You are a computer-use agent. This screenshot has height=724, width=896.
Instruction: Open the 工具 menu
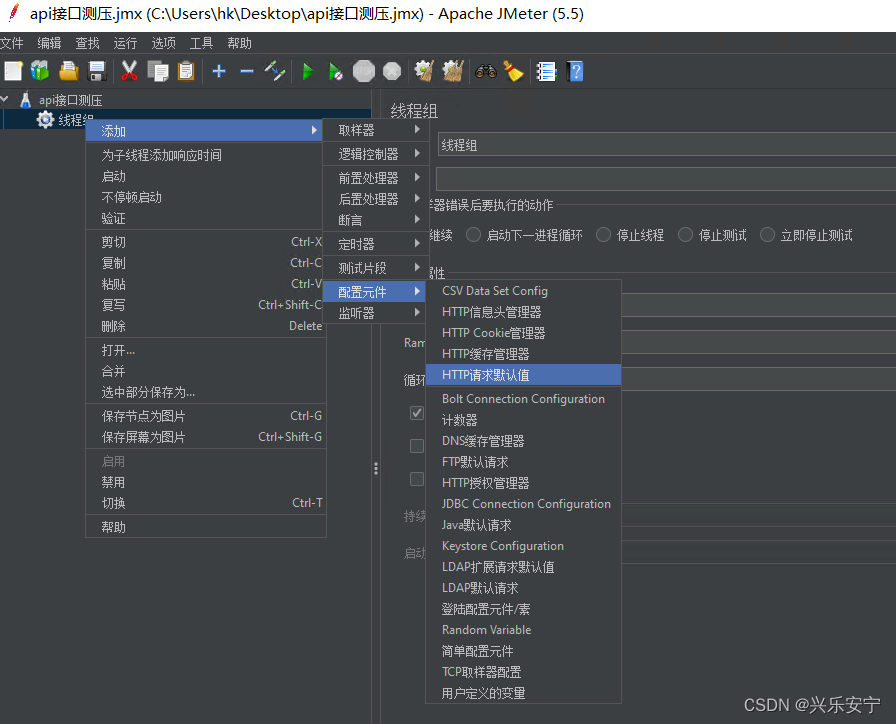tap(201, 43)
